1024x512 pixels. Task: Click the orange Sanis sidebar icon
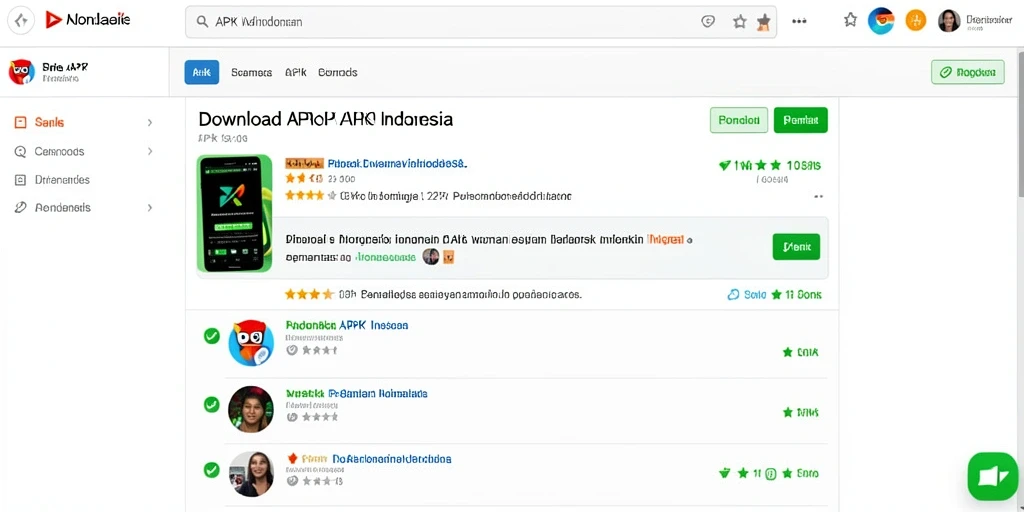21,122
